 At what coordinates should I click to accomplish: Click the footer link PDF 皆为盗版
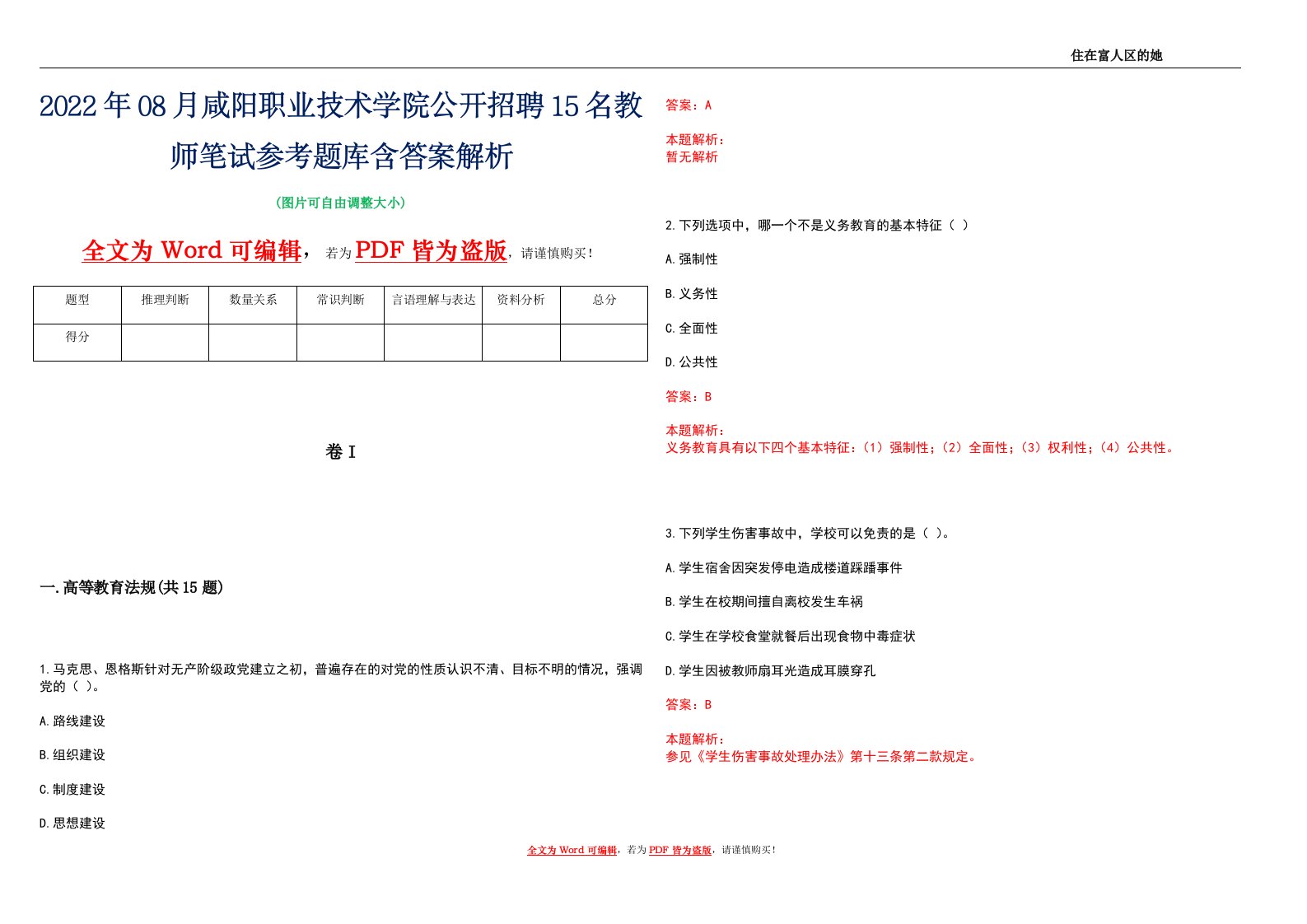click(x=680, y=850)
